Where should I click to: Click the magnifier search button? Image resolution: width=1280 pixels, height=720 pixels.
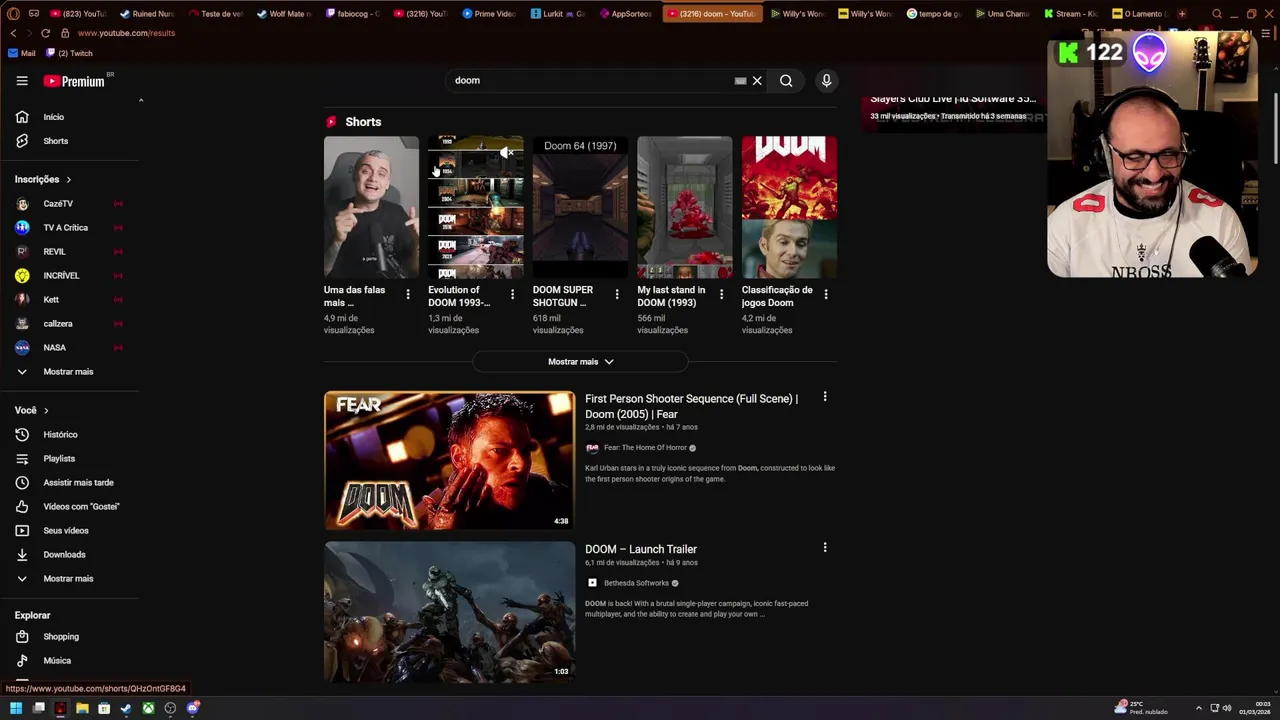(x=786, y=81)
